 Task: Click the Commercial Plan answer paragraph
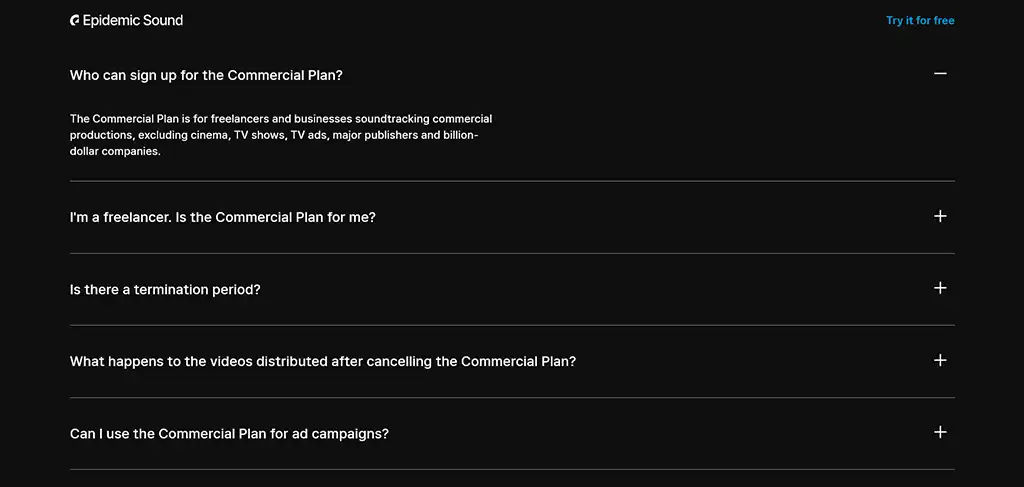281,135
